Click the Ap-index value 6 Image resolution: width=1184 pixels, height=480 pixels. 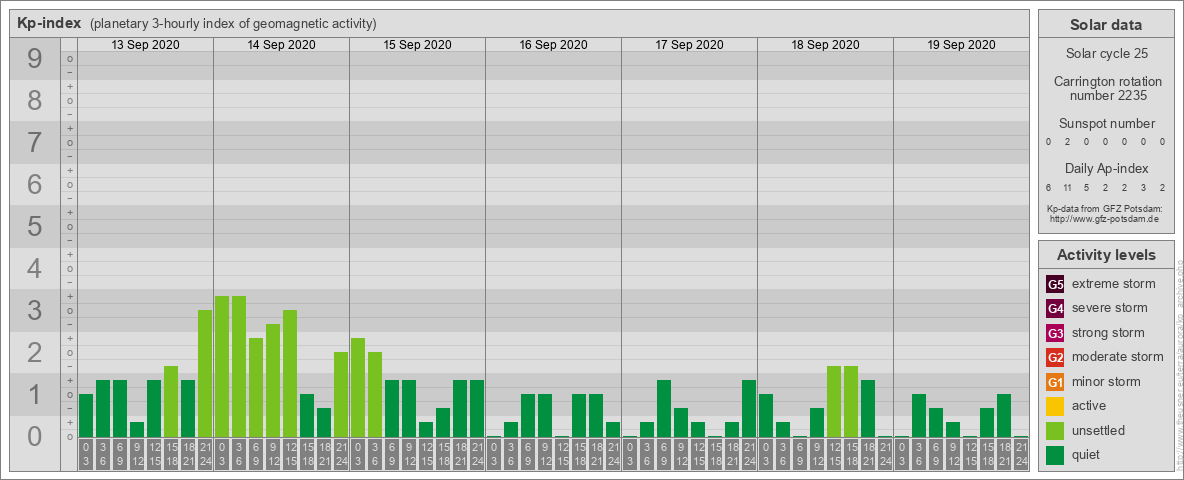pos(1049,187)
